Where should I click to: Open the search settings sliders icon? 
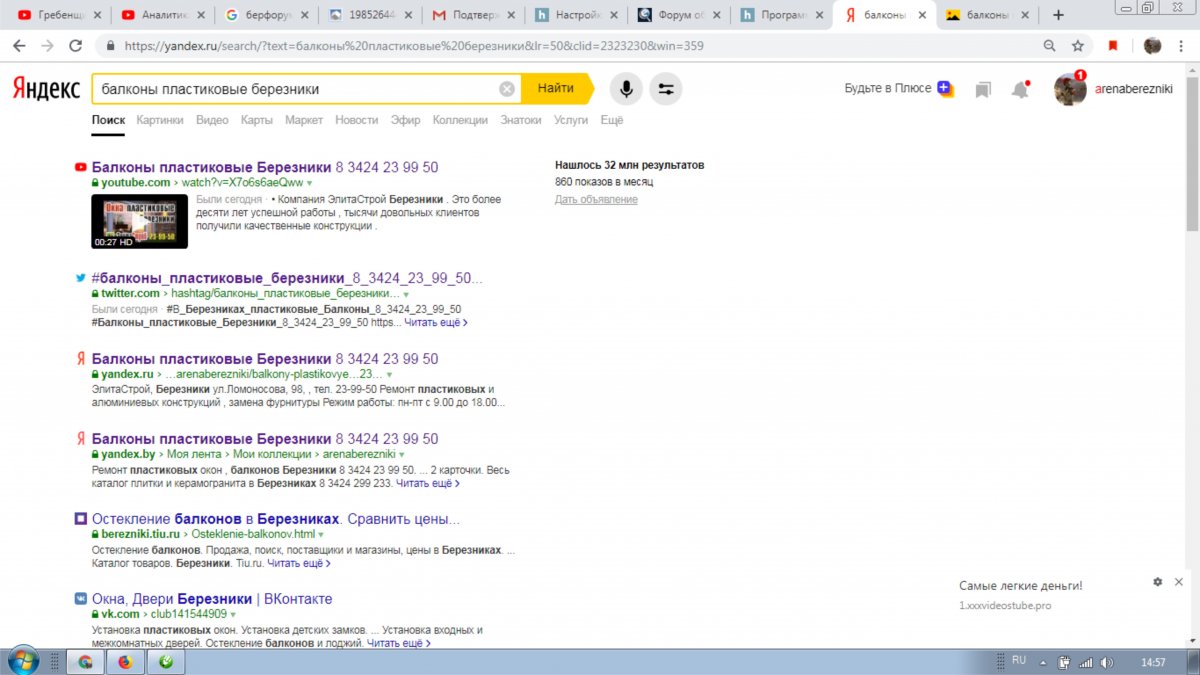point(666,89)
